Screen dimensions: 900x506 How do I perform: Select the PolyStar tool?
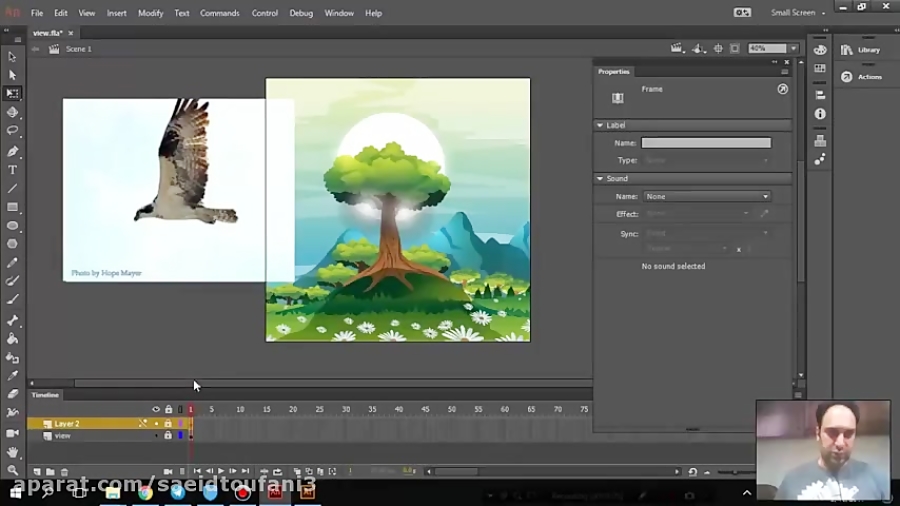tap(12, 244)
